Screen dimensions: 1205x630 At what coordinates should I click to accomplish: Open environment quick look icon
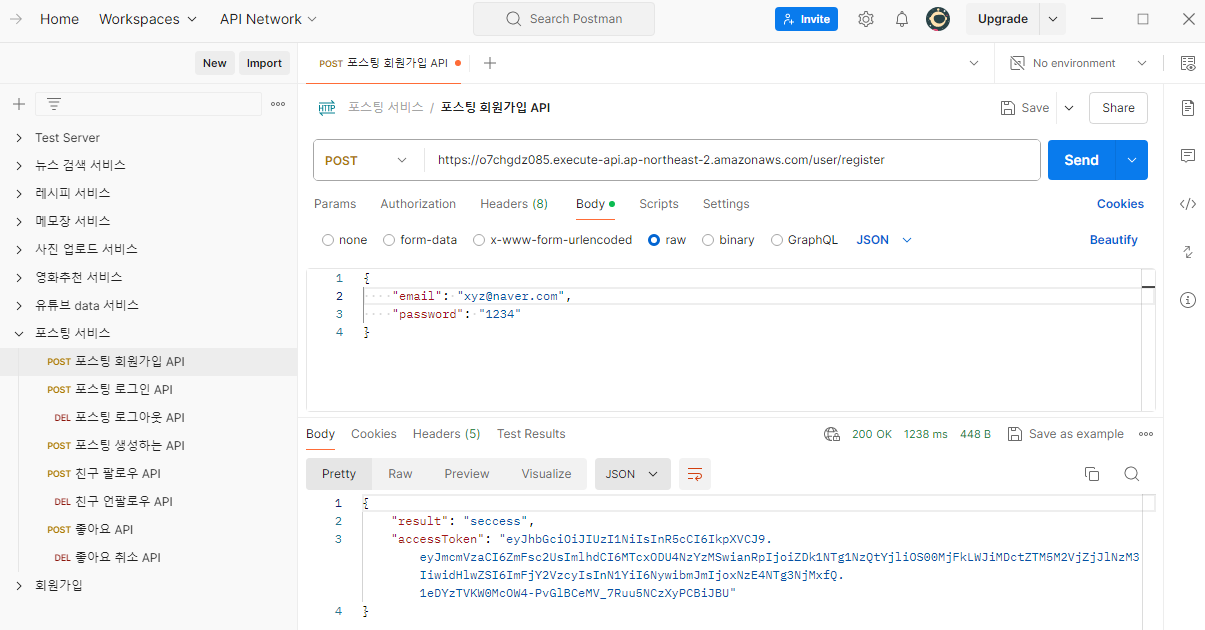click(1188, 63)
